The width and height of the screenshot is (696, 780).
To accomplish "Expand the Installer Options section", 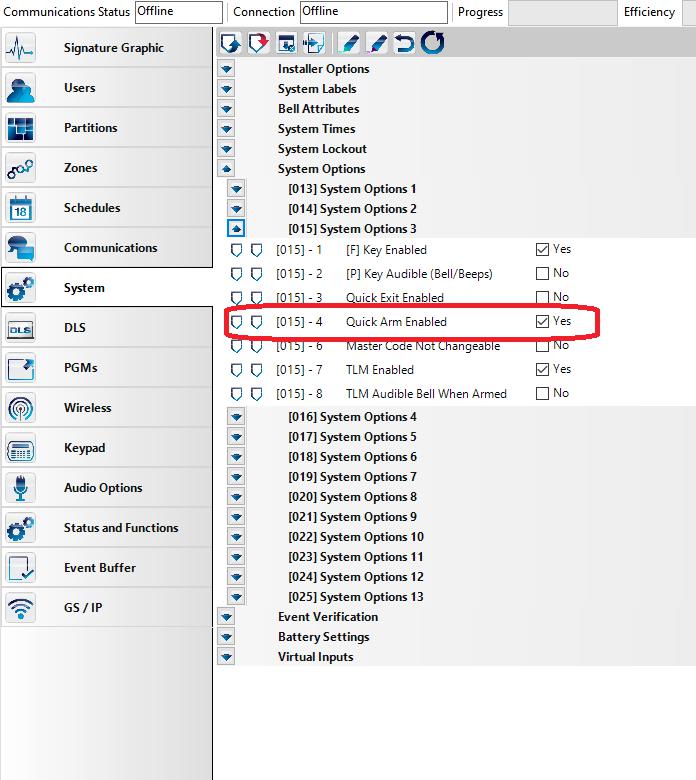I will [227, 69].
